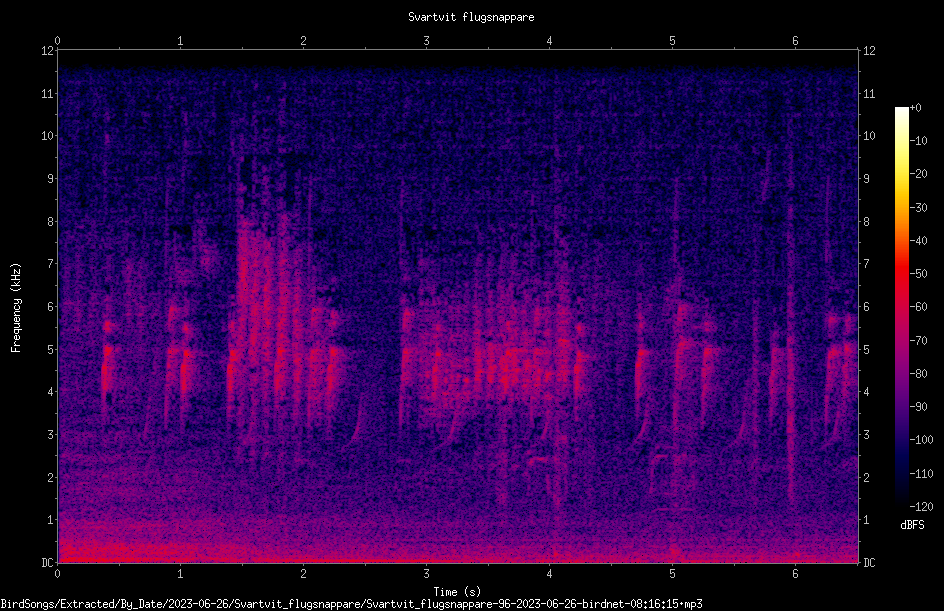Click the "-60" color scale value
This screenshot has height=611, width=944.
click(x=918, y=307)
